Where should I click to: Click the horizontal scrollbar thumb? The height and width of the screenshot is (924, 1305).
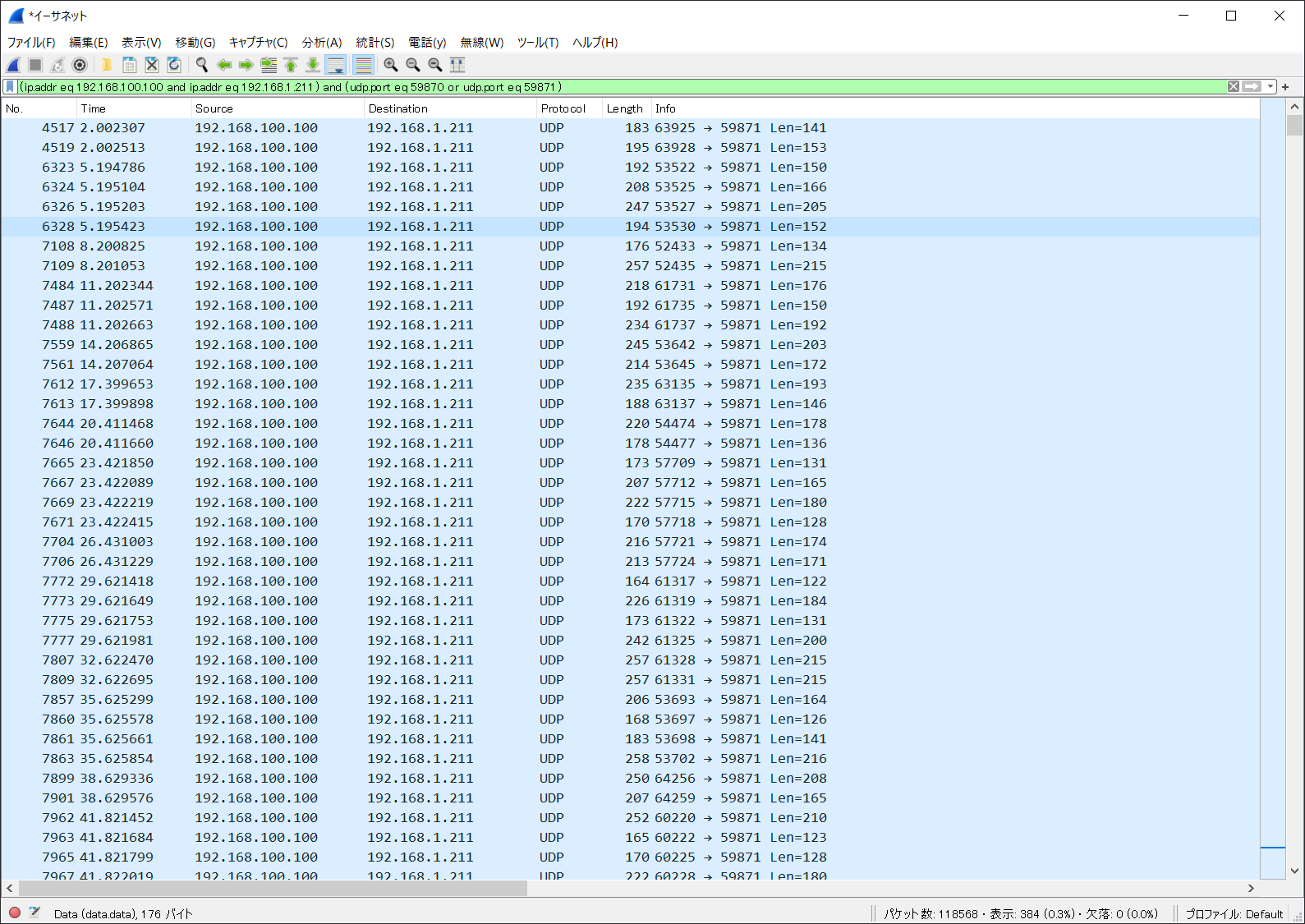pyautogui.click(x=273, y=888)
